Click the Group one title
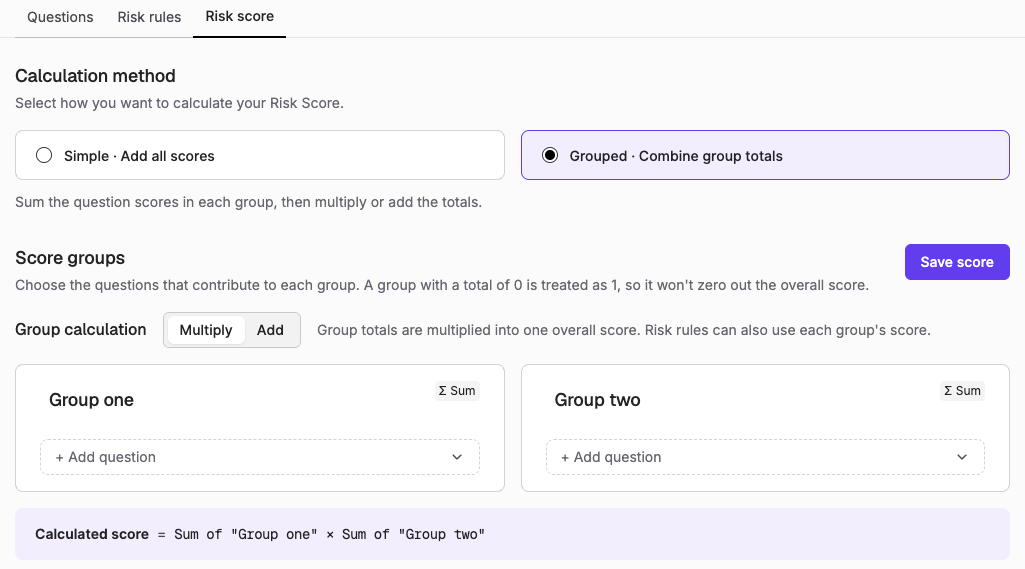 click(92, 400)
